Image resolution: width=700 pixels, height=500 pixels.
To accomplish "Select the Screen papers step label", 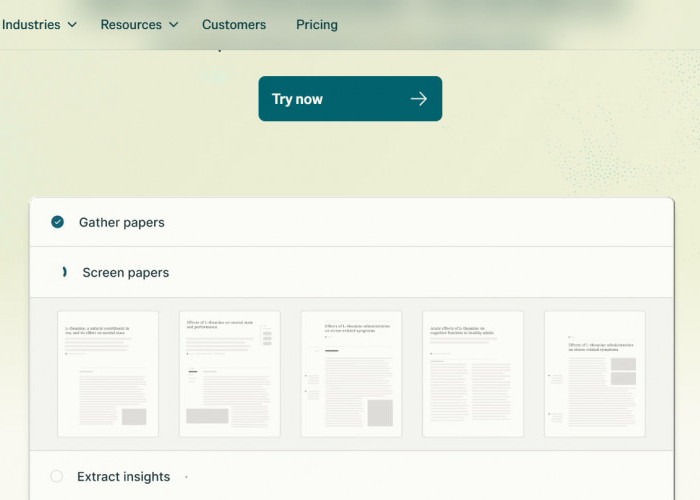I will point(125,272).
